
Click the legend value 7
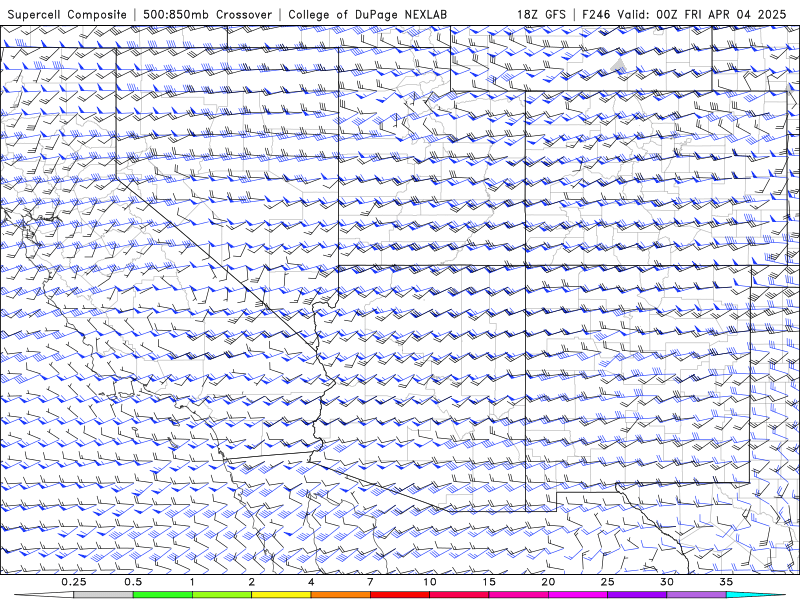tap(370, 582)
